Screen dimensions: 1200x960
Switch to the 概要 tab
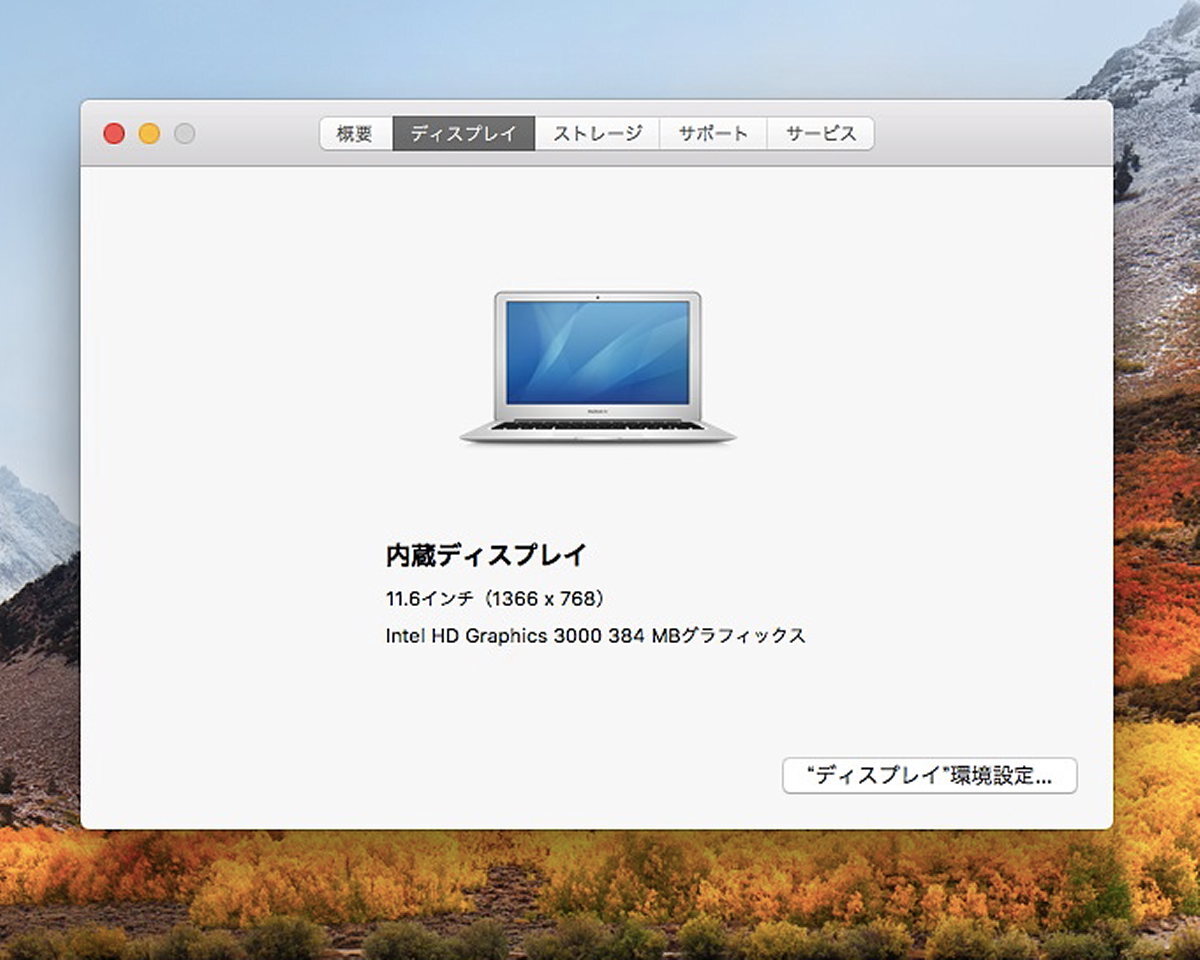click(356, 134)
